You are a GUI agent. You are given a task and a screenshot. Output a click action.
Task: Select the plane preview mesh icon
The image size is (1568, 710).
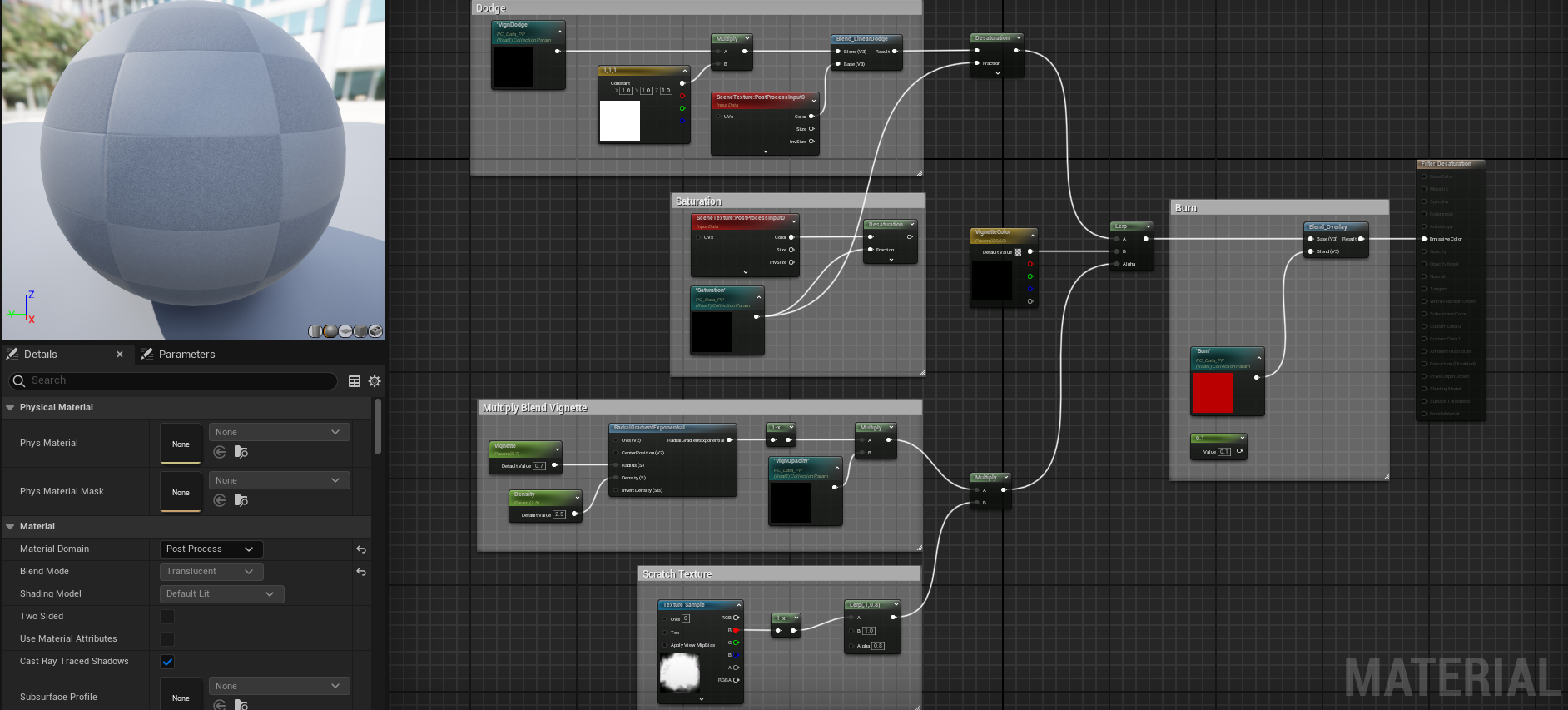point(345,331)
